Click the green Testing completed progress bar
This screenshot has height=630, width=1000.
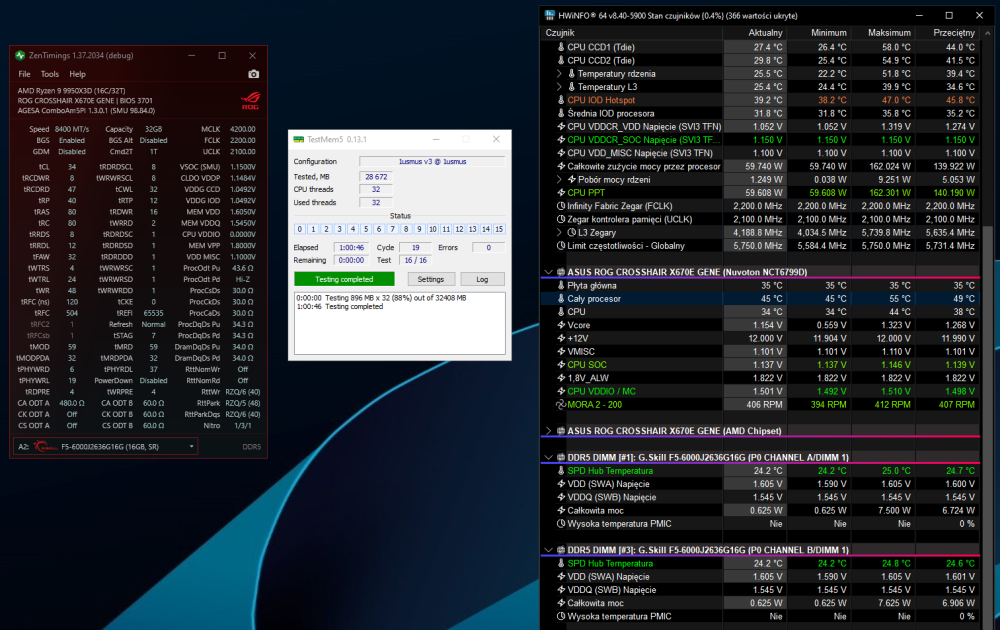tap(344, 279)
